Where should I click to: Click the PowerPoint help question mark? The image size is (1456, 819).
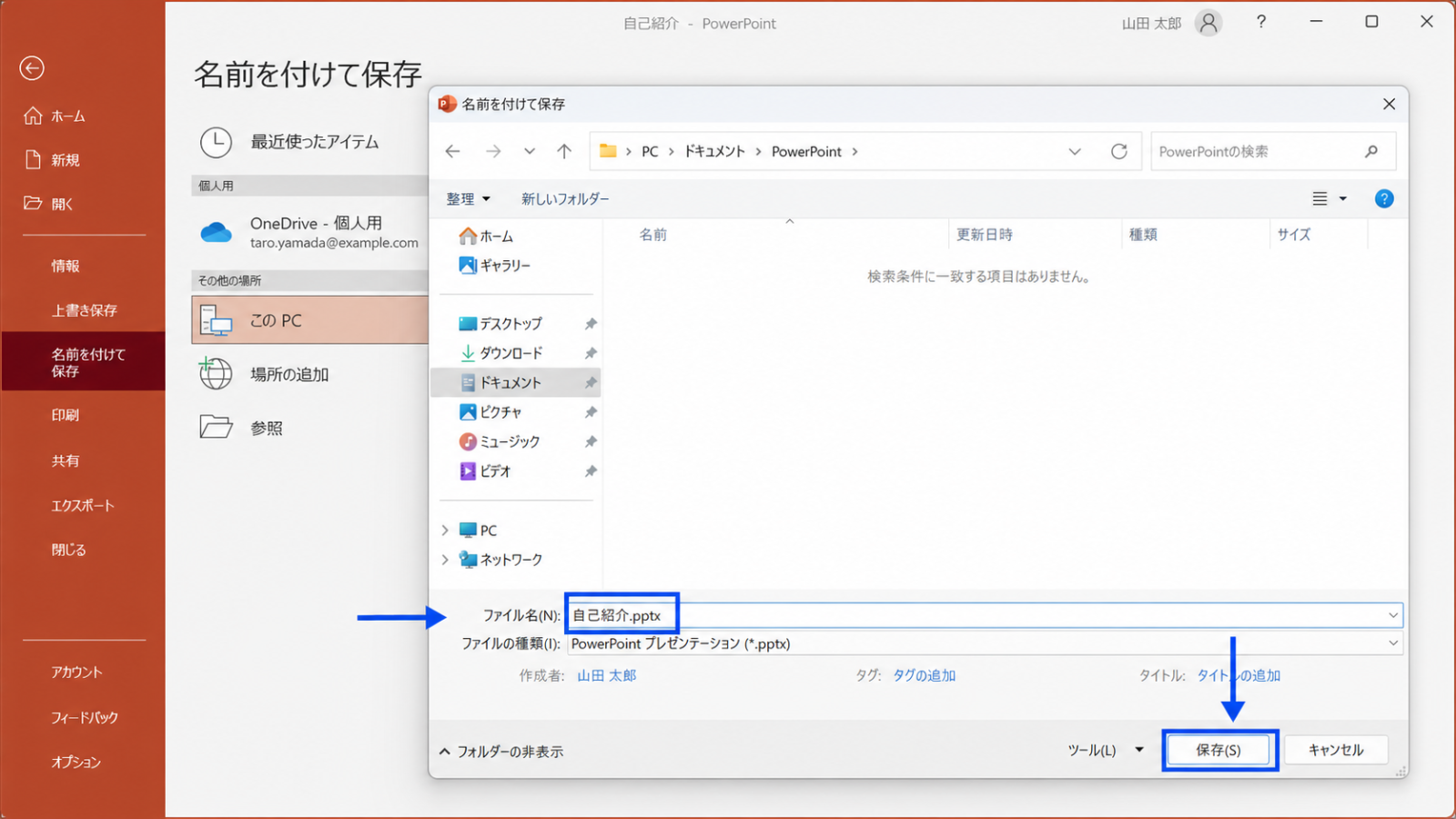(x=1261, y=22)
